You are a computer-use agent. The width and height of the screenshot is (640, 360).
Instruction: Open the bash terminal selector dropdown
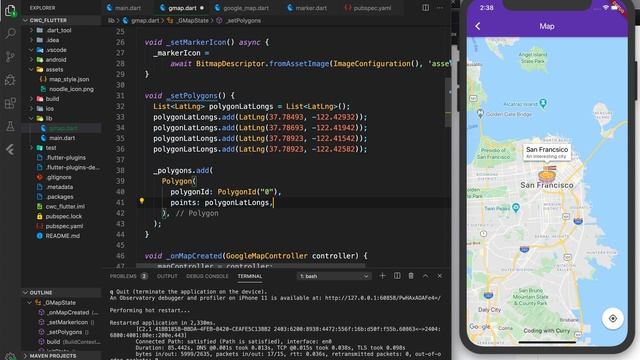[x=333, y=276]
